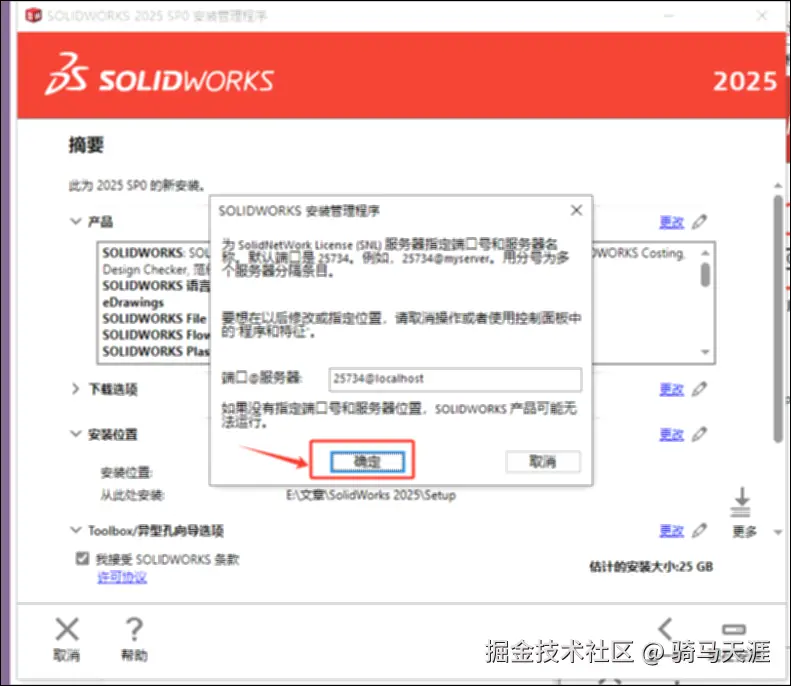The image size is (791, 686).
Task: Click the product list scroll-down arrow
Action: 705,352
